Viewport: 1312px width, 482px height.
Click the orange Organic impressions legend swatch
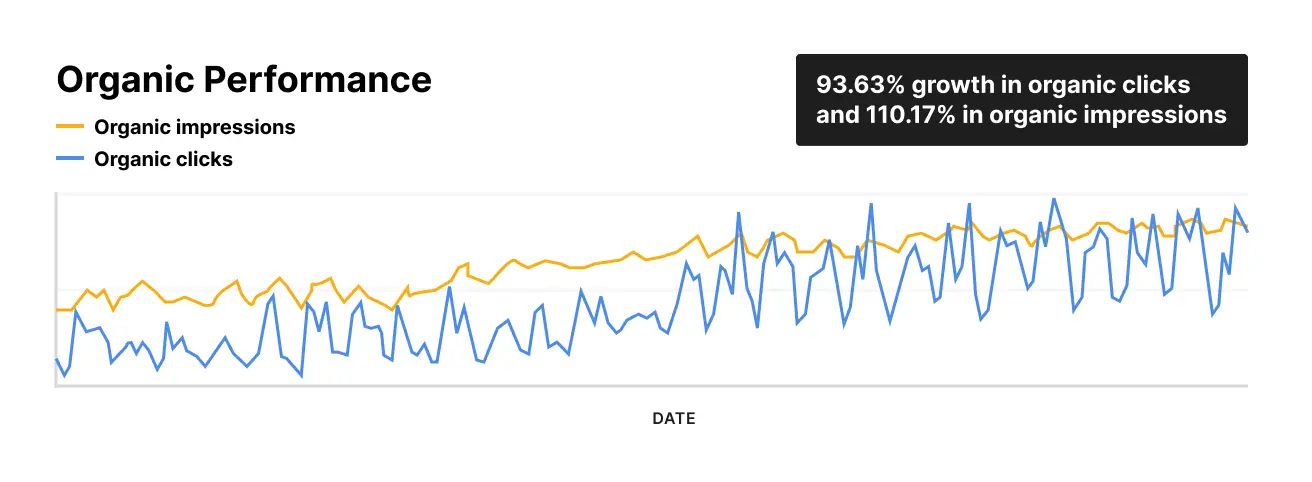click(70, 127)
